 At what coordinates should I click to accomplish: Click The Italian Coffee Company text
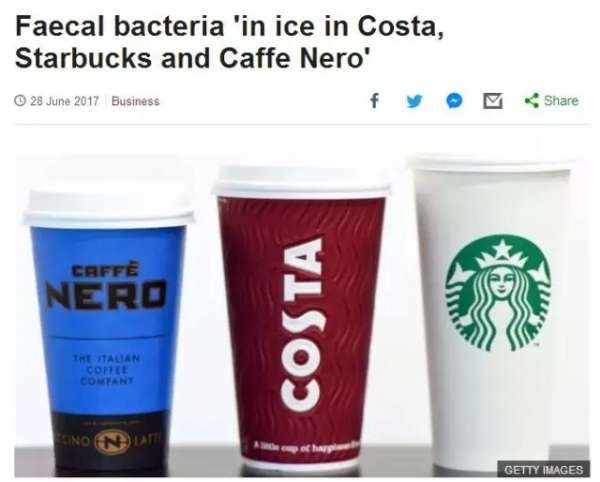pyautogui.click(x=107, y=370)
